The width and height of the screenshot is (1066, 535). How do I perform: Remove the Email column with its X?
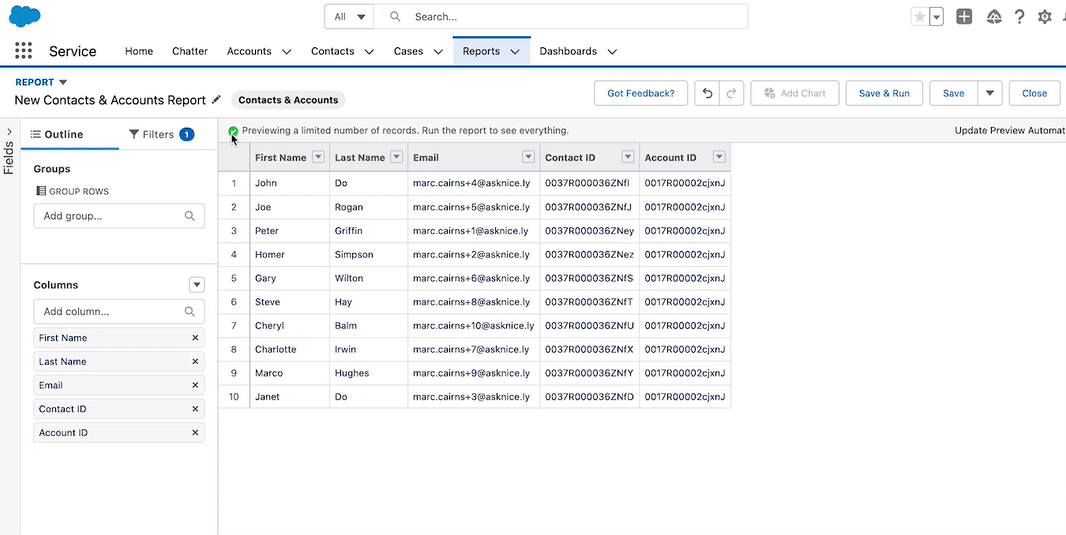(x=195, y=385)
